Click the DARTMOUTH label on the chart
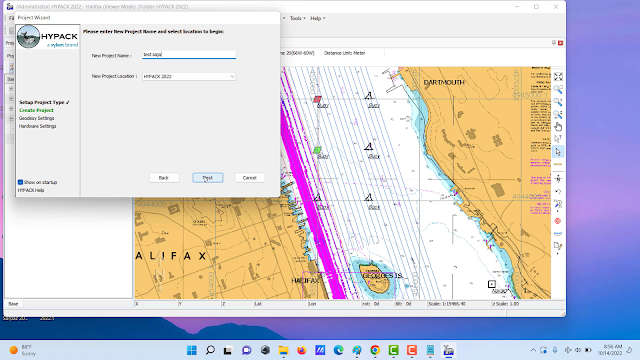The width and height of the screenshot is (640, 360). pos(444,82)
